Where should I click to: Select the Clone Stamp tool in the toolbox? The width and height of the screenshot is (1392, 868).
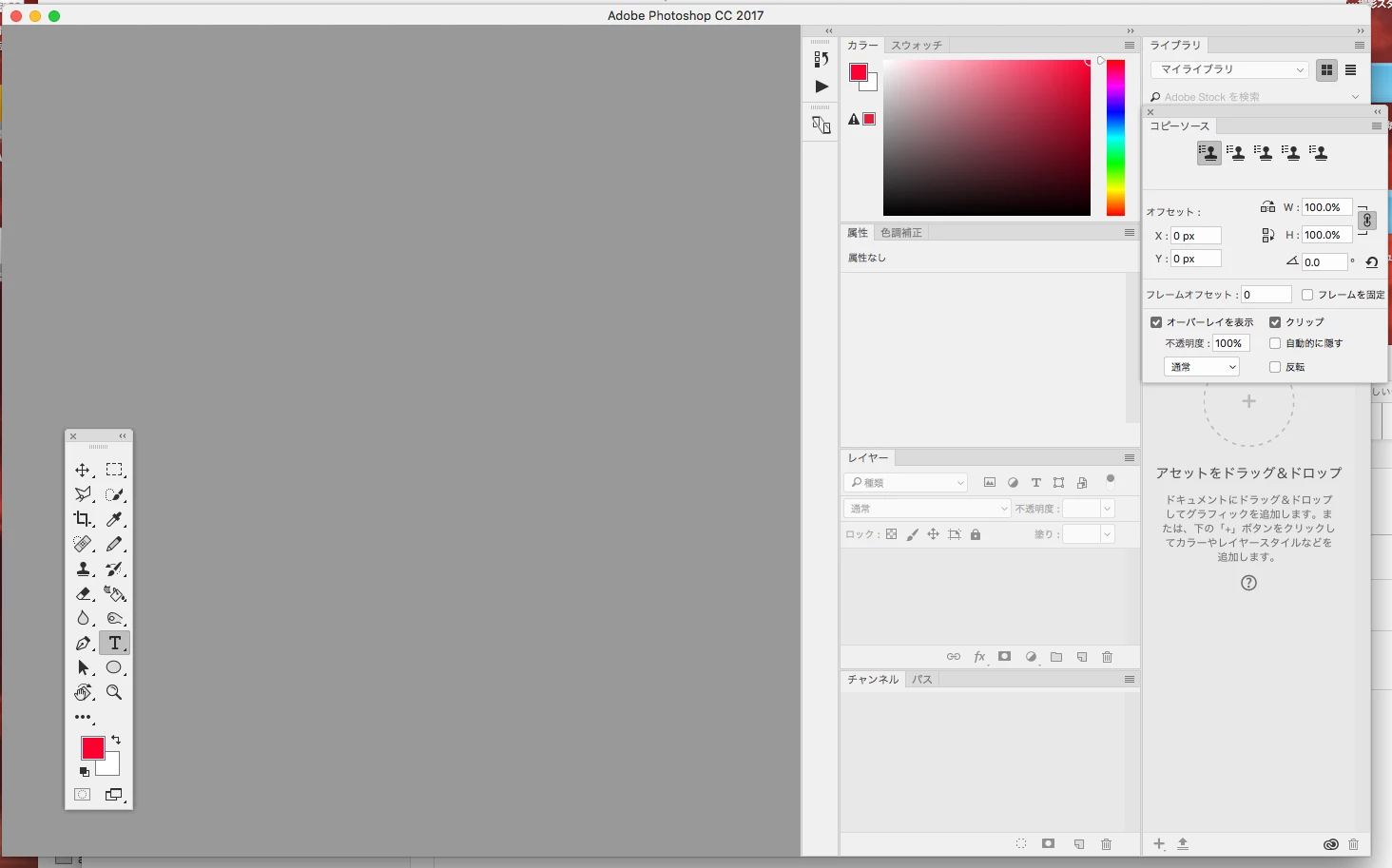click(83, 569)
